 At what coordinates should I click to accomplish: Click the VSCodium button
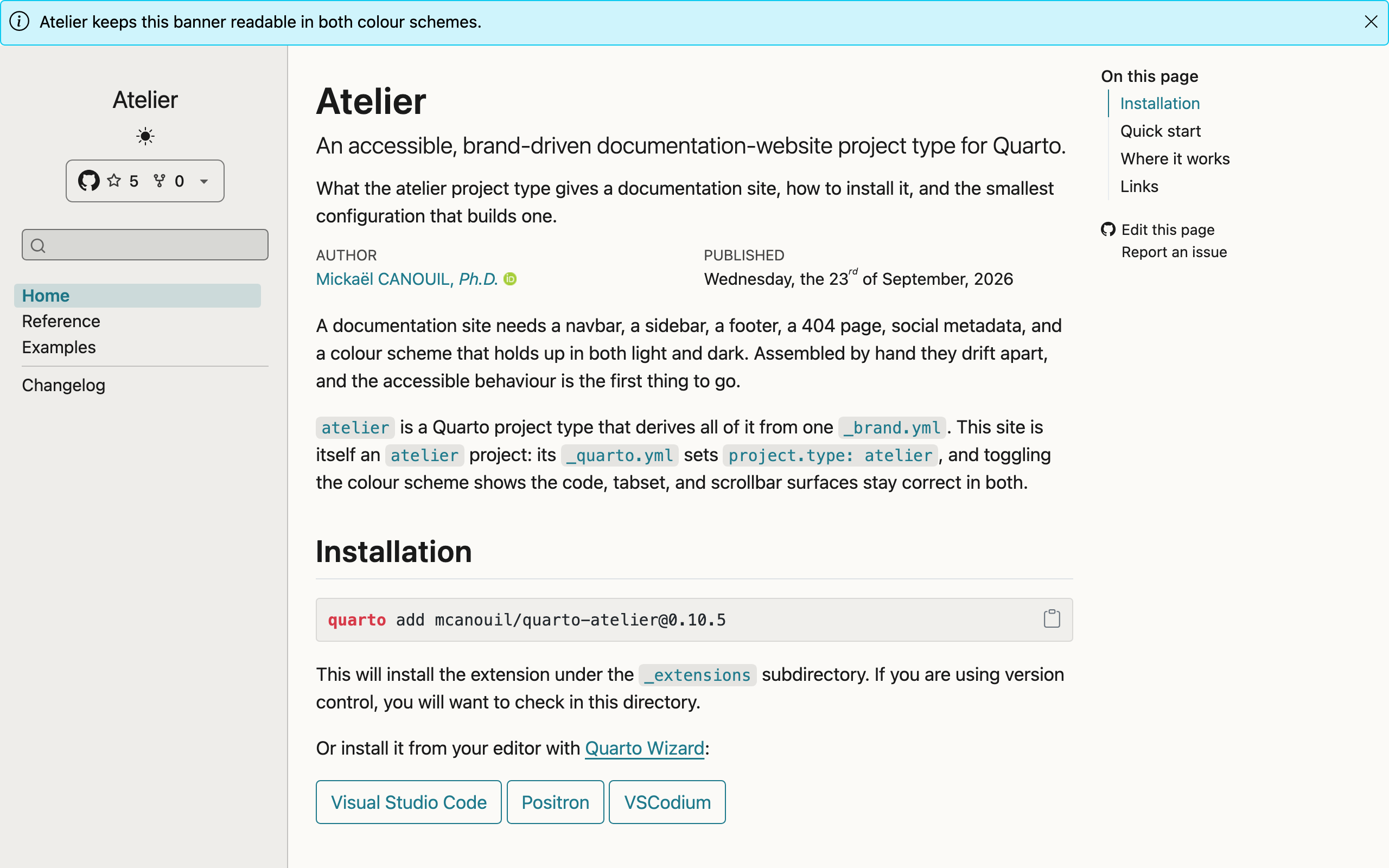click(x=667, y=802)
